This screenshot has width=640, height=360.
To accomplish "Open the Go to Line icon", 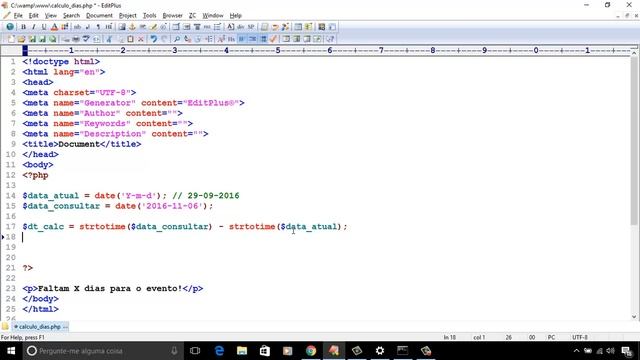I will [209, 39].
